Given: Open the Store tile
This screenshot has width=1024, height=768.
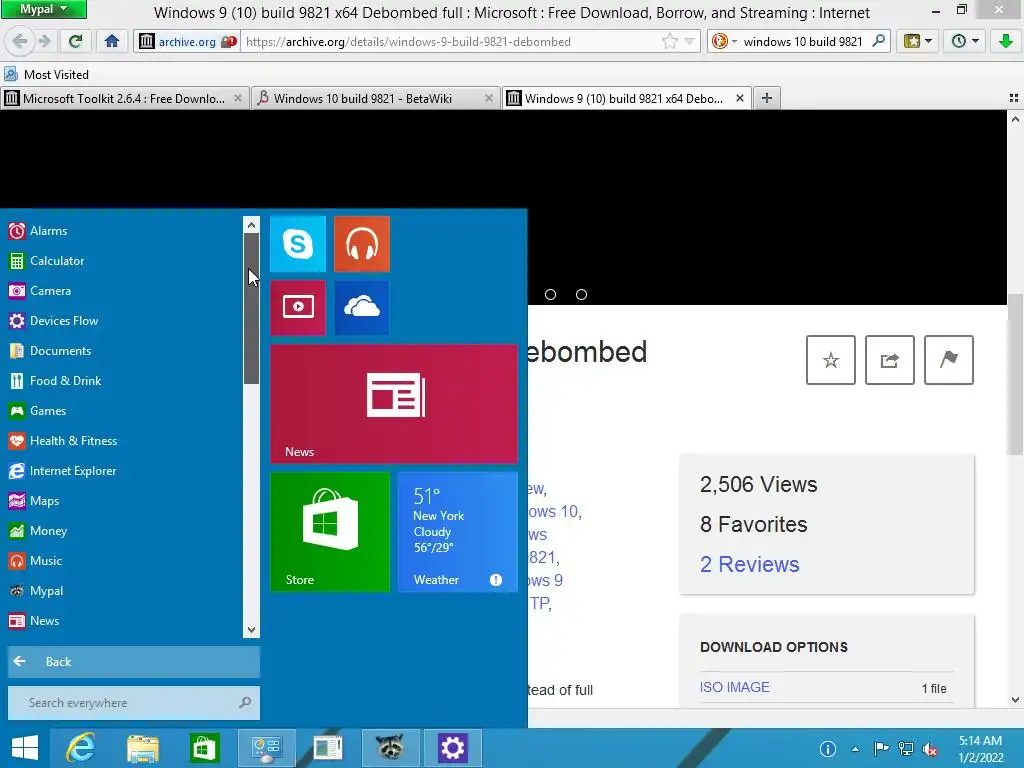Looking at the screenshot, I should (x=330, y=532).
